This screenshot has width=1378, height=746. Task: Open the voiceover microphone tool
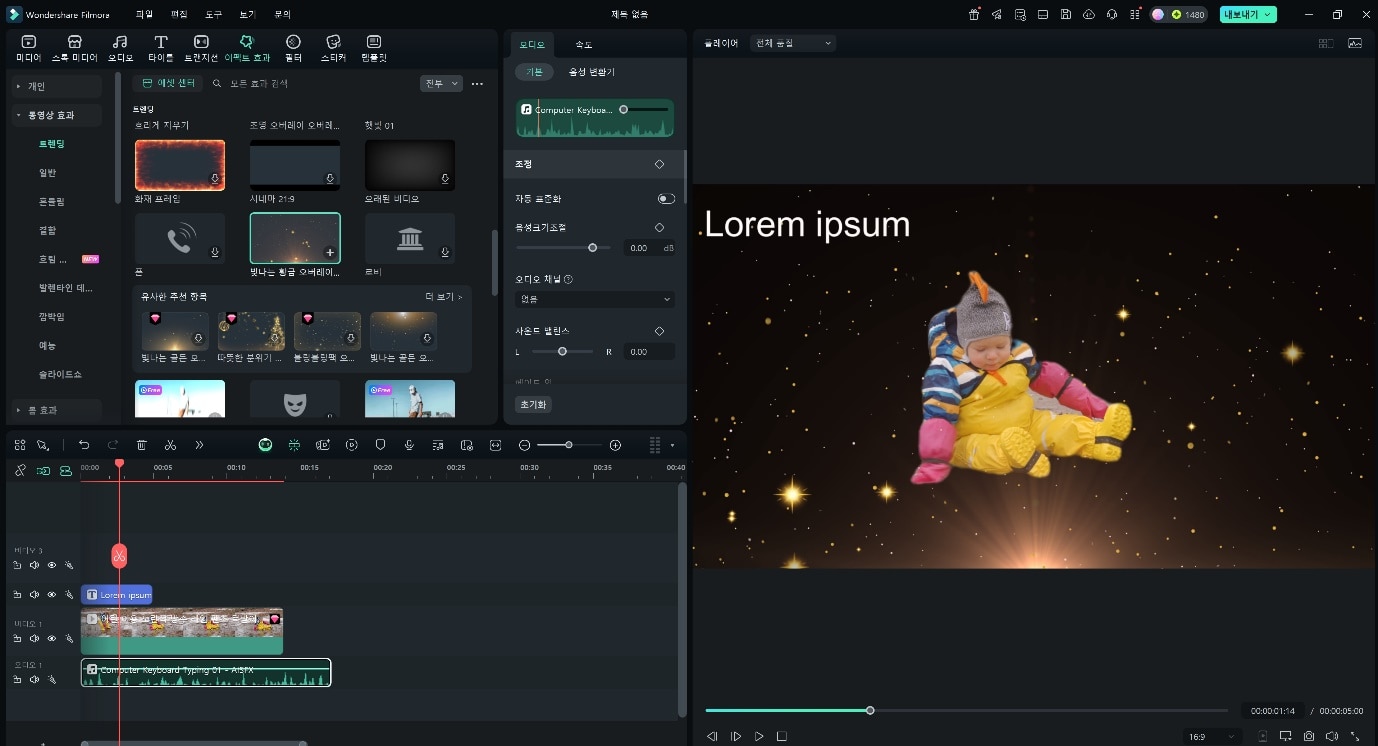(409, 445)
